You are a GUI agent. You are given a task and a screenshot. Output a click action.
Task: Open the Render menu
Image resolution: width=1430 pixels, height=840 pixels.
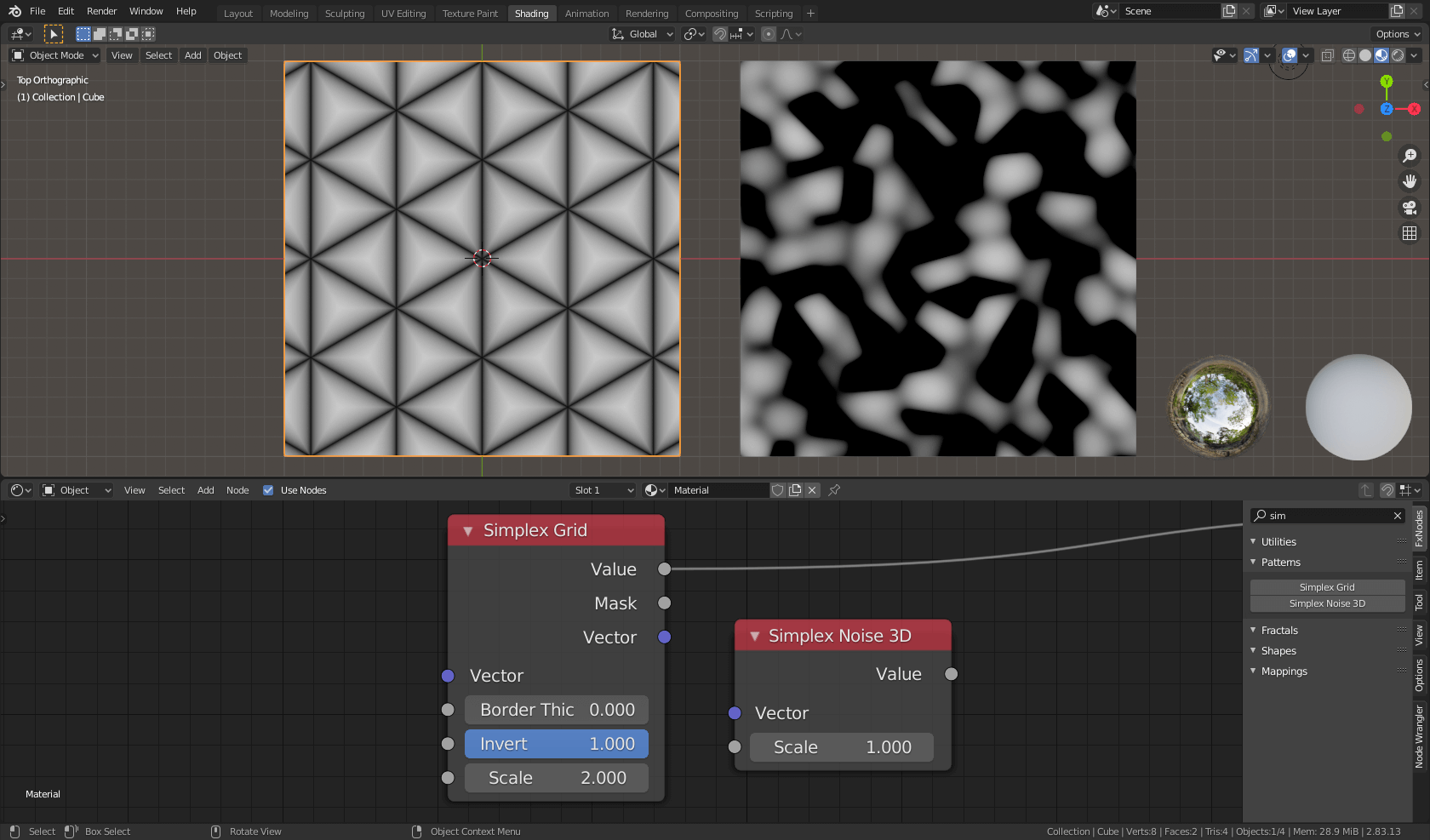click(x=101, y=11)
